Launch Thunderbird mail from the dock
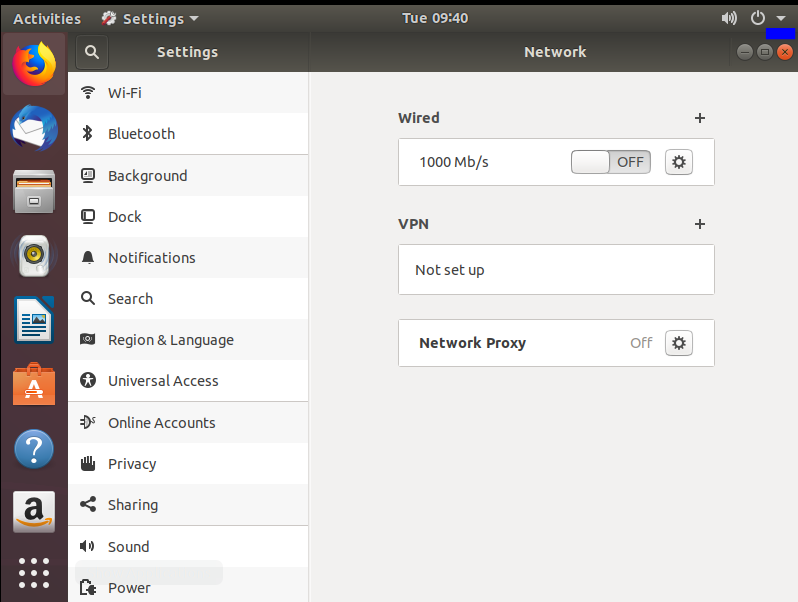 pos(34,128)
